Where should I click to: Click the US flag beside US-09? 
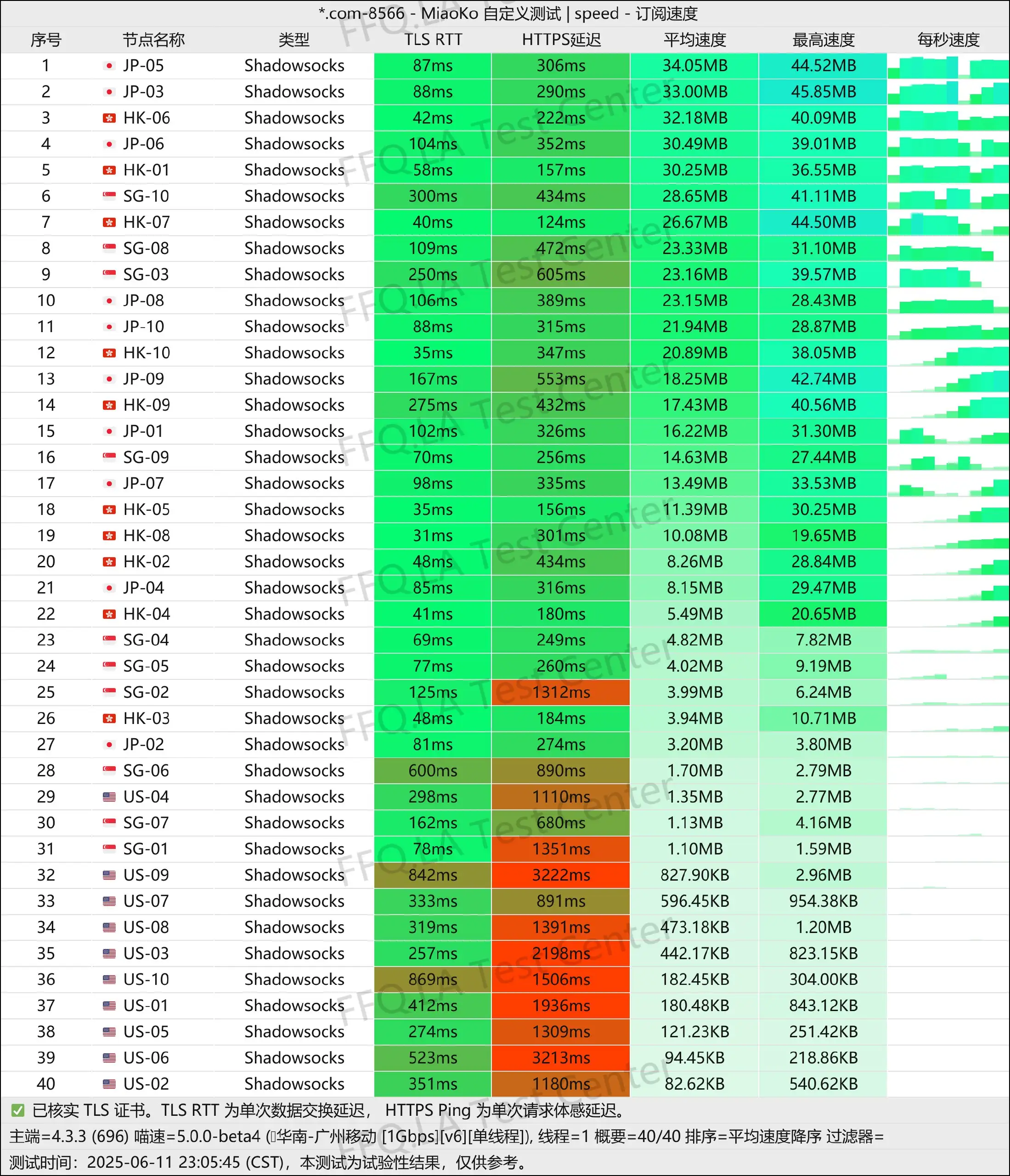point(109,875)
